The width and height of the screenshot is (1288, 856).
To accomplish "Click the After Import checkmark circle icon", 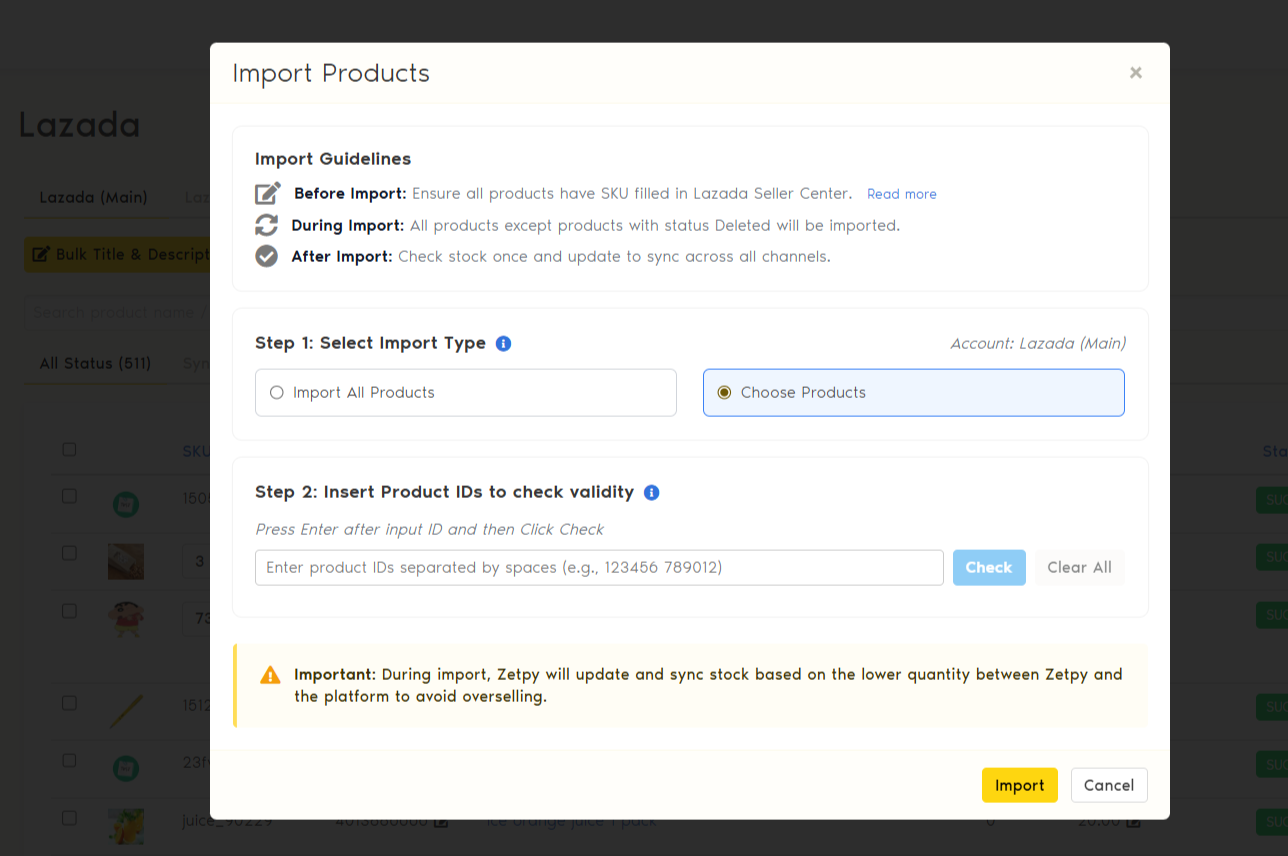I will click(x=267, y=256).
